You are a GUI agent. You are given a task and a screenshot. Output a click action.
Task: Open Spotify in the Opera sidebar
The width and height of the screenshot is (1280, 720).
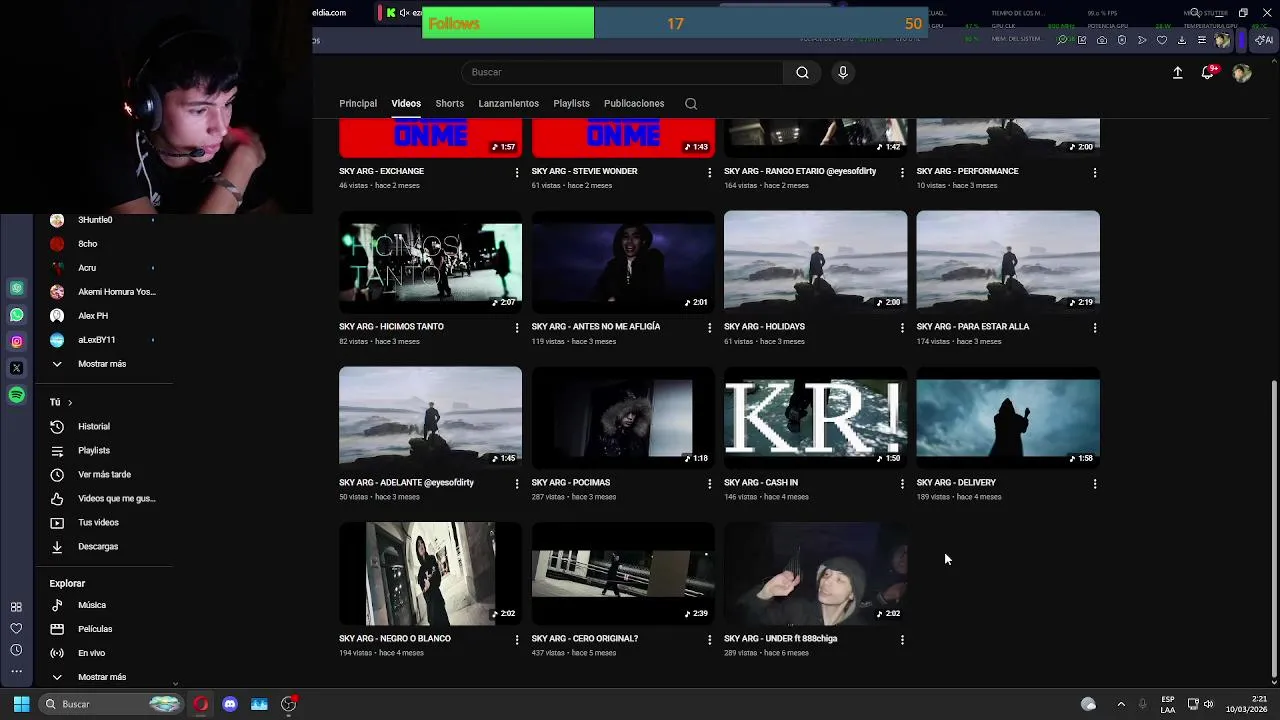click(16, 395)
